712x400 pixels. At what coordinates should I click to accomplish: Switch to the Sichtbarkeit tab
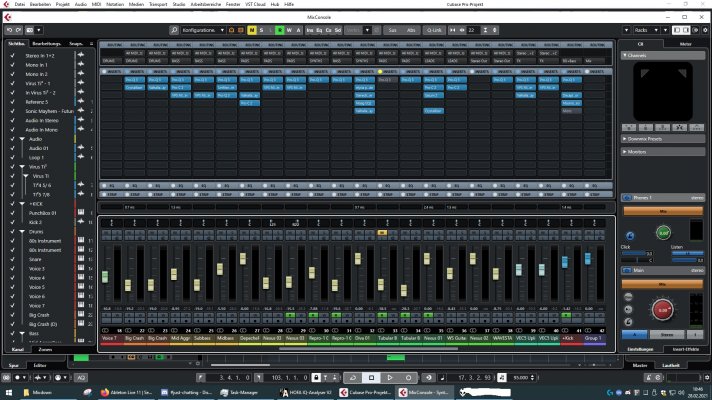pyautogui.click(x=17, y=44)
